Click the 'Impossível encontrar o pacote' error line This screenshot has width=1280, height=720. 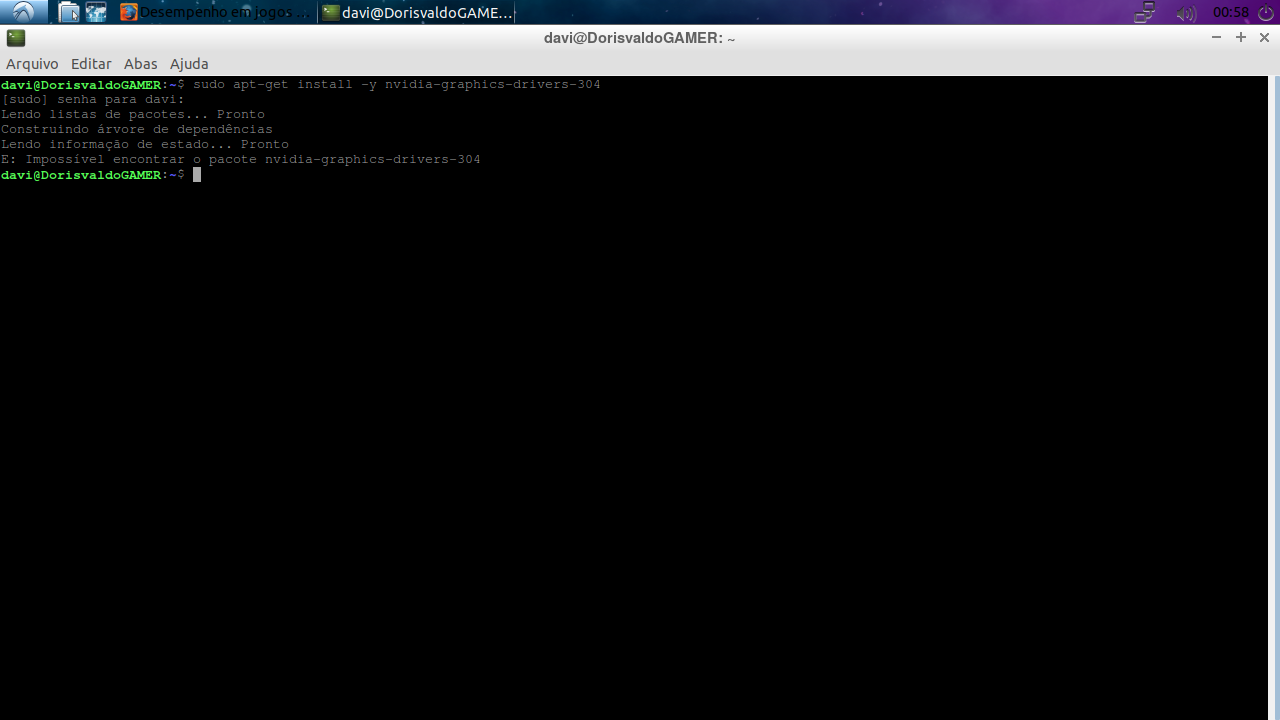240,160
